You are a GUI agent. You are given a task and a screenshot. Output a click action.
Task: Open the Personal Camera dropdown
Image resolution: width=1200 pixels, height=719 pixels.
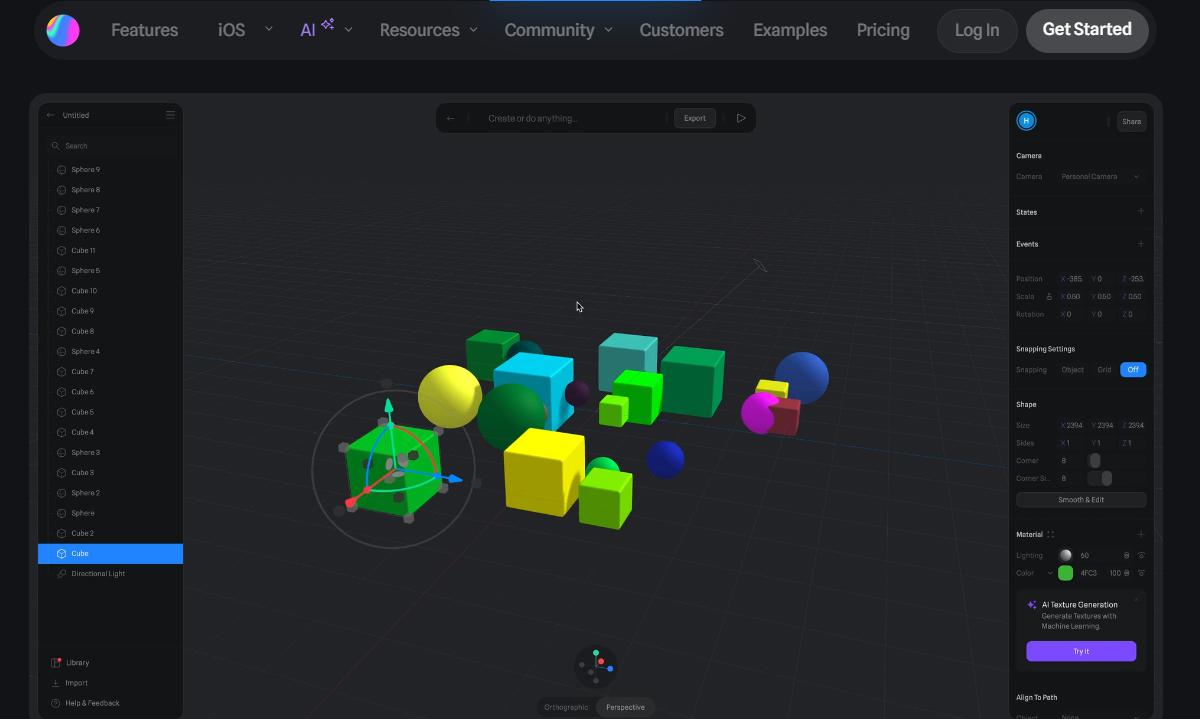tap(1100, 177)
